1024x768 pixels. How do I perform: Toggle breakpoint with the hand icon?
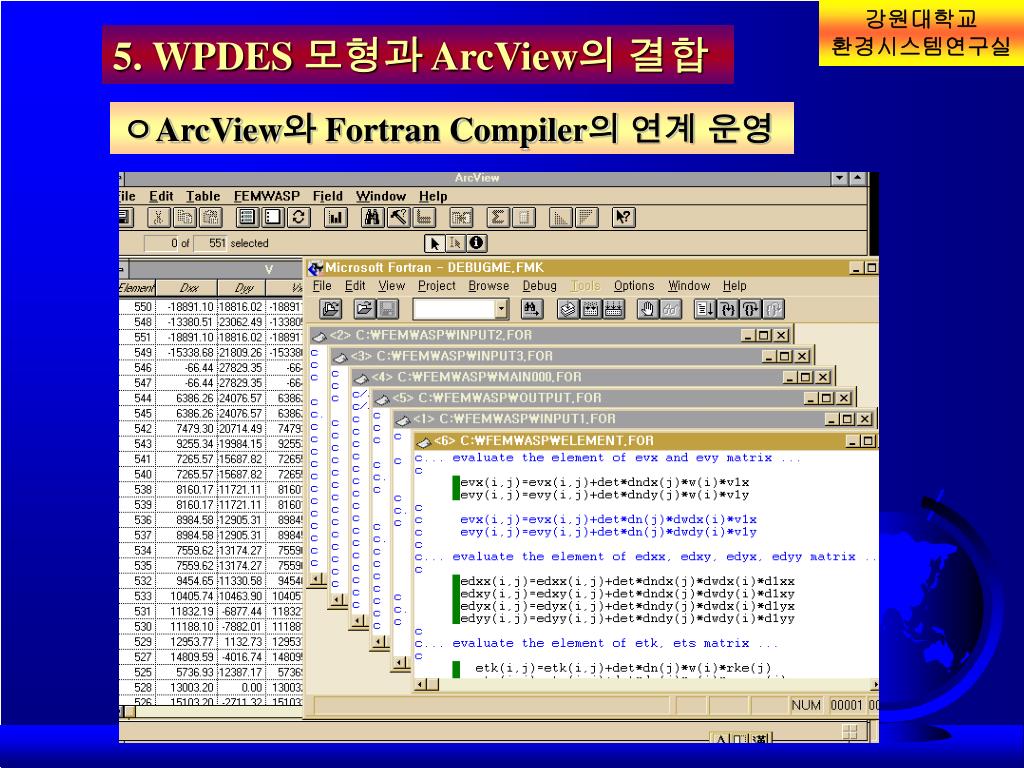coord(647,309)
